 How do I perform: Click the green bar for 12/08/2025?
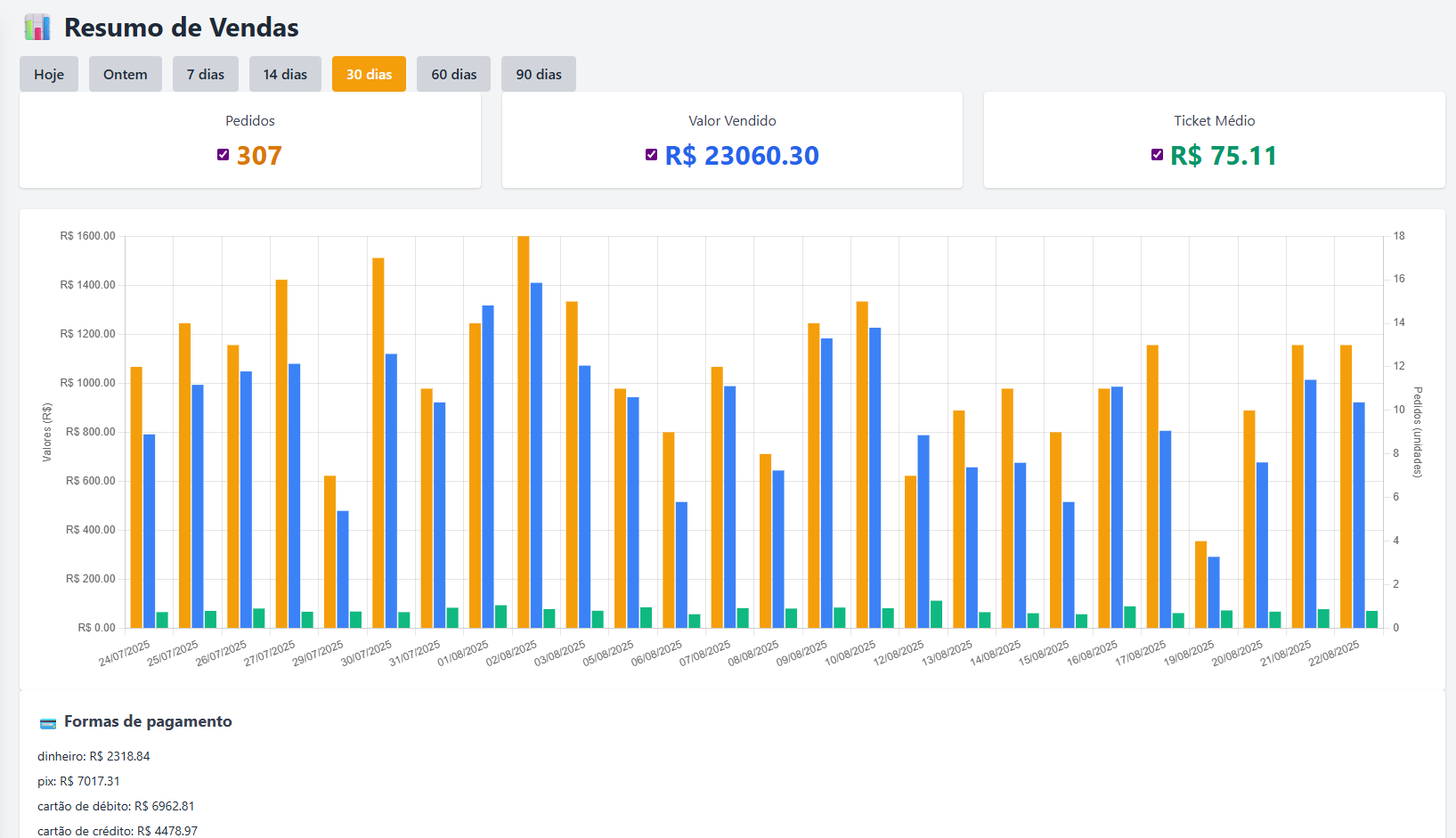click(x=936, y=614)
